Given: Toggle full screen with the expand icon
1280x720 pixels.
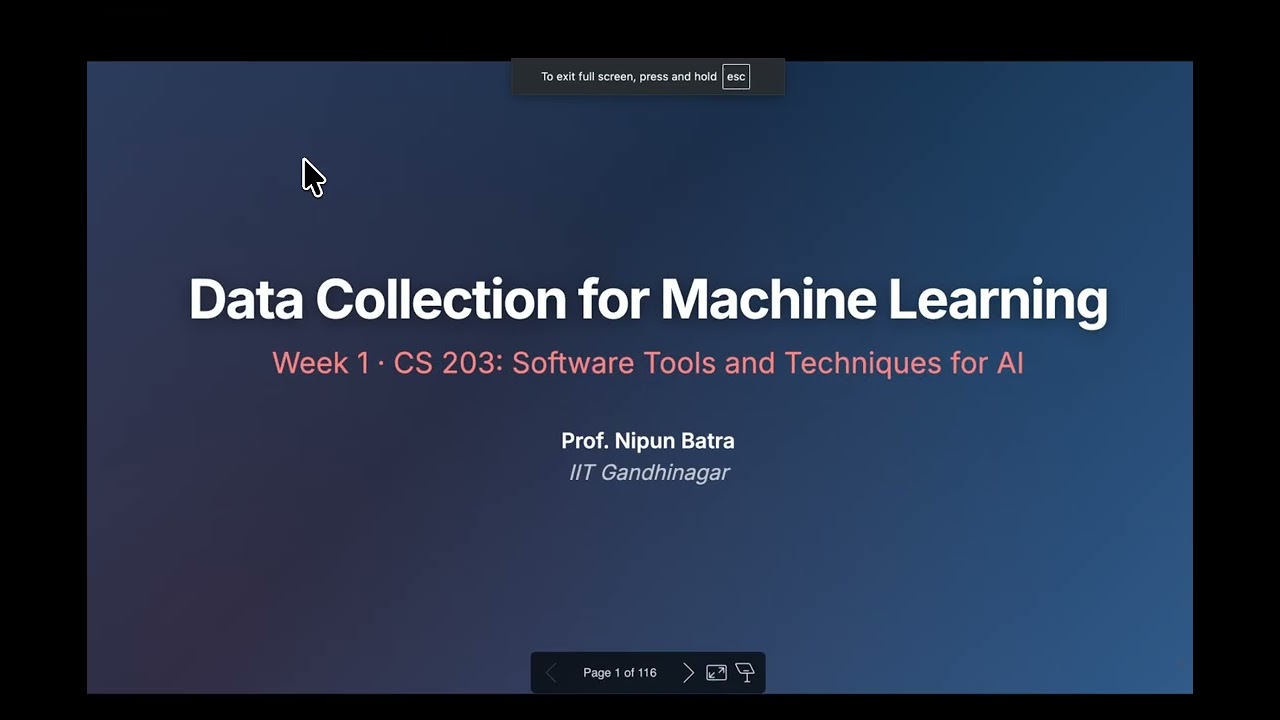Looking at the screenshot, I should pos(716,673).
